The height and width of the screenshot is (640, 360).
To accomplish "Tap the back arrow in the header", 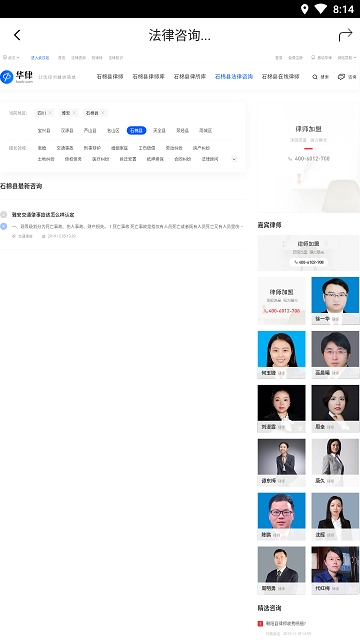I will click(x=17, y=35).
